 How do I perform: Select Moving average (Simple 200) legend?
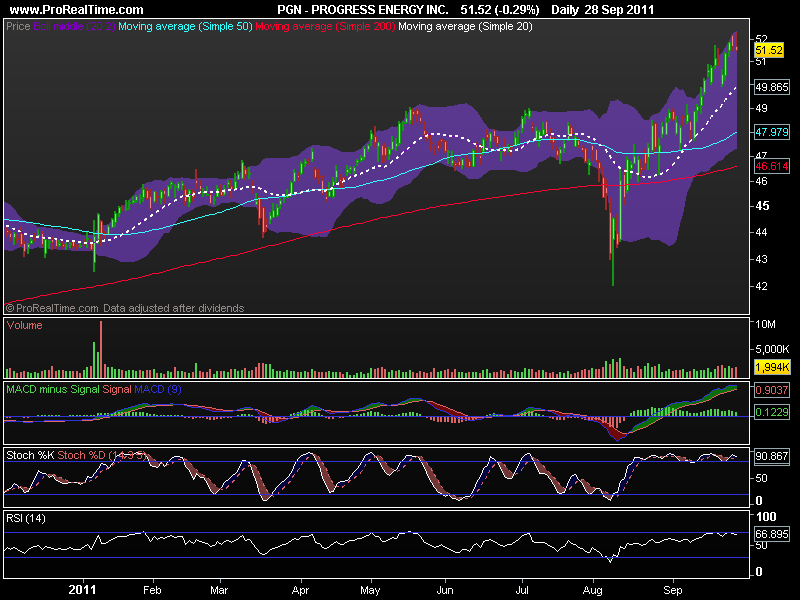tap(325, 26)
